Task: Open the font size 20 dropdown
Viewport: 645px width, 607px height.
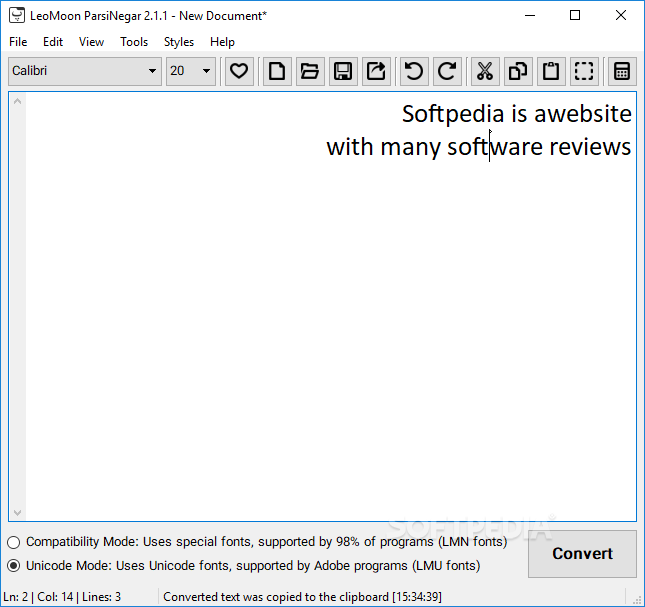Action: (191, 71)
